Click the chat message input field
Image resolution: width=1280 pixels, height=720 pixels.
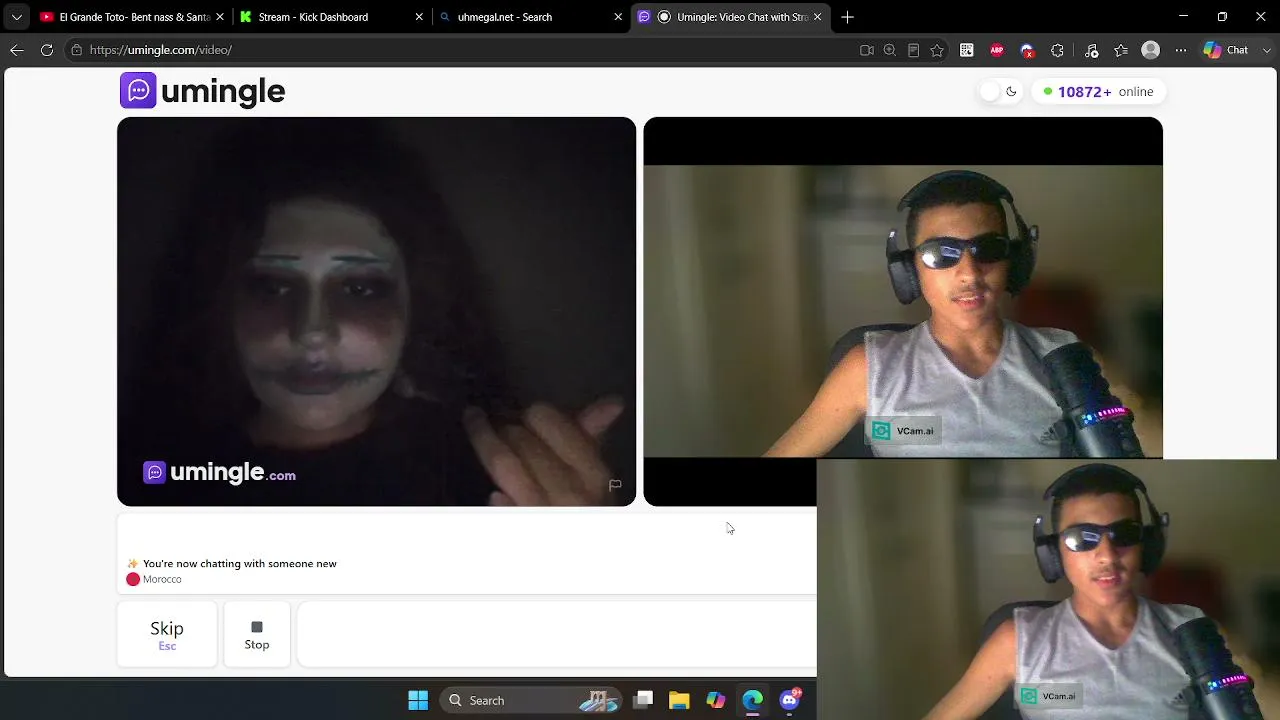click(x=556, y=634)
